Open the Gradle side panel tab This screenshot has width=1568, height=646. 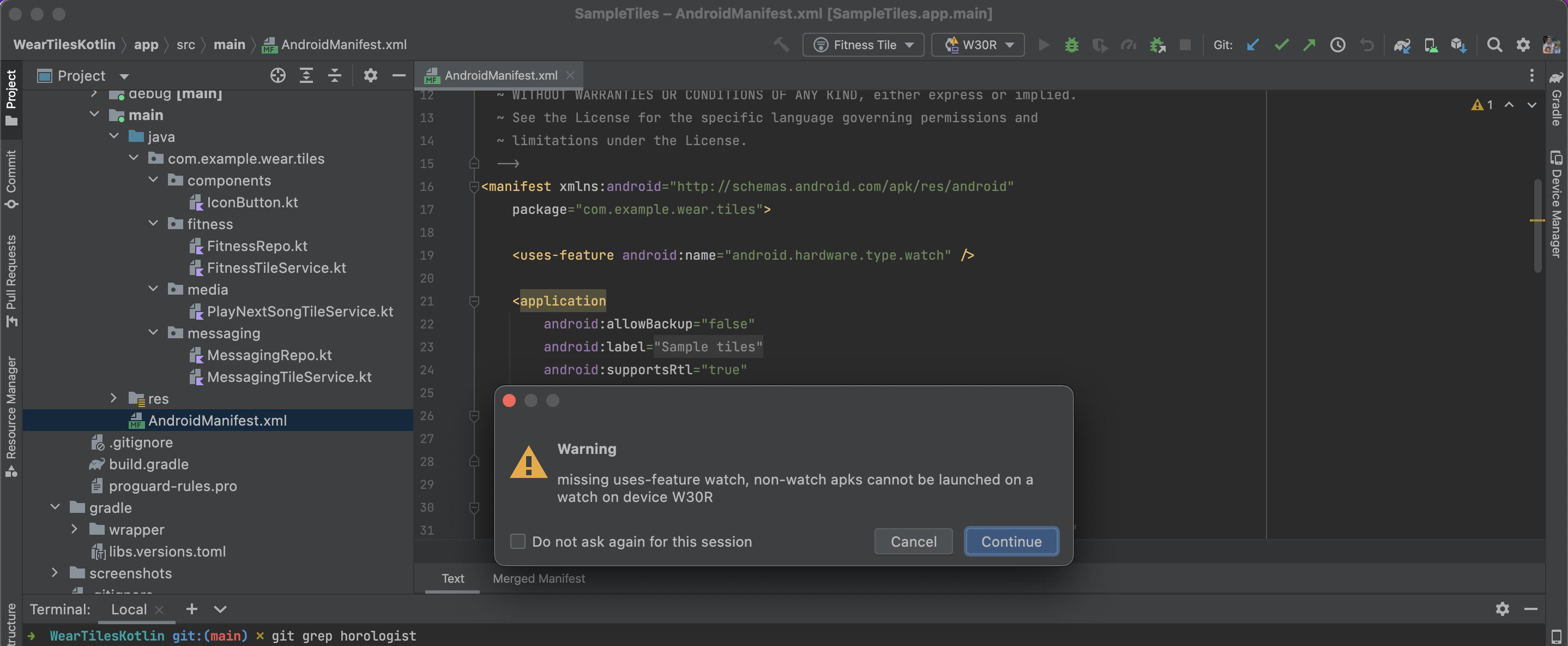1557,100
